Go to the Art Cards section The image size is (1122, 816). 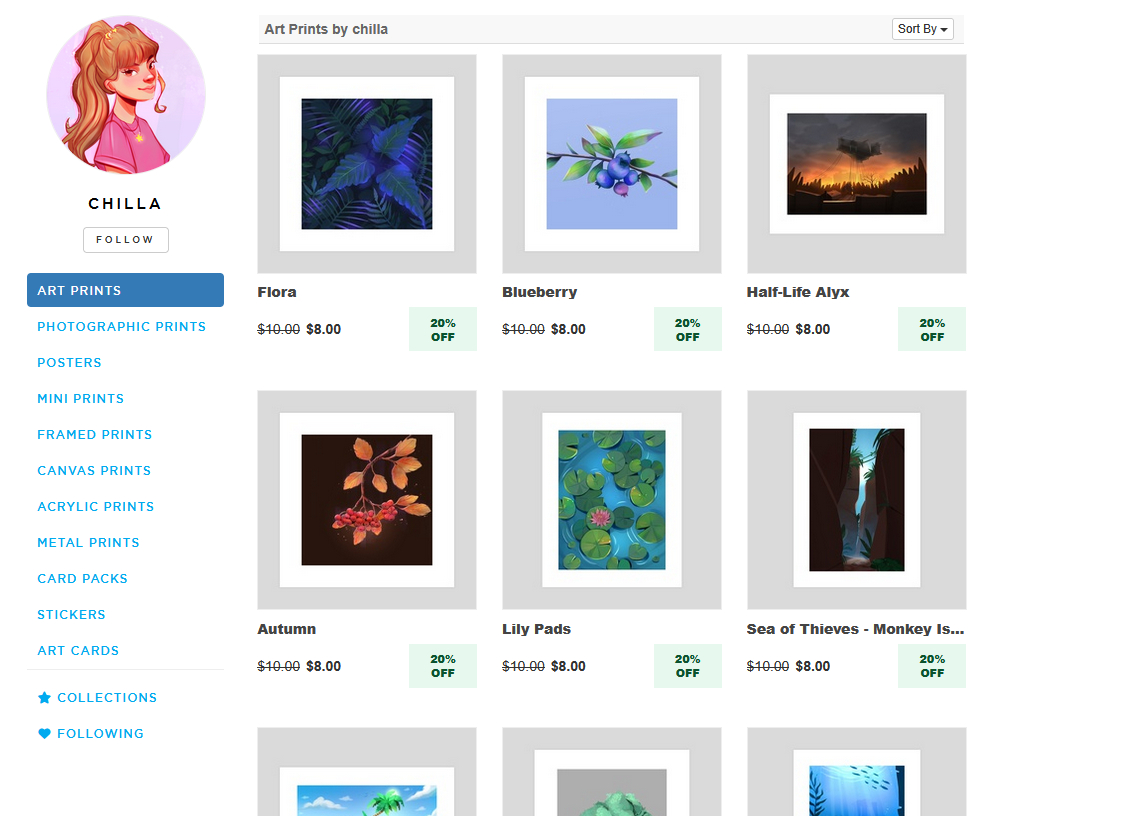tap(78, 651)
